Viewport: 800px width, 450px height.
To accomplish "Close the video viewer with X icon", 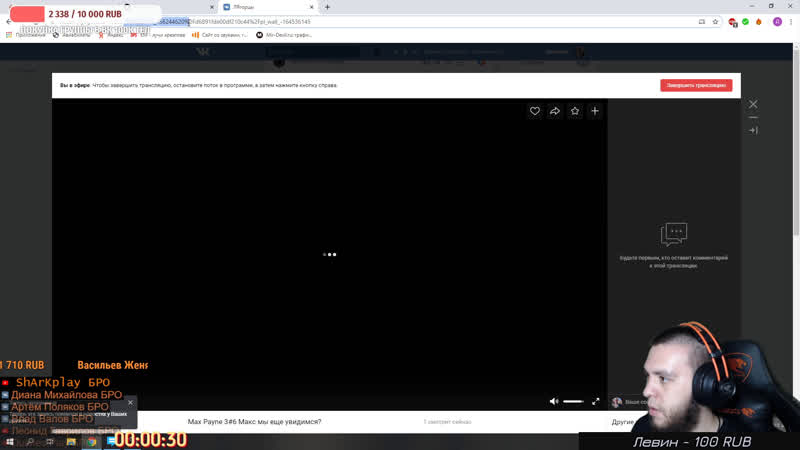I will pyautogui.click(x=753, y=104).
